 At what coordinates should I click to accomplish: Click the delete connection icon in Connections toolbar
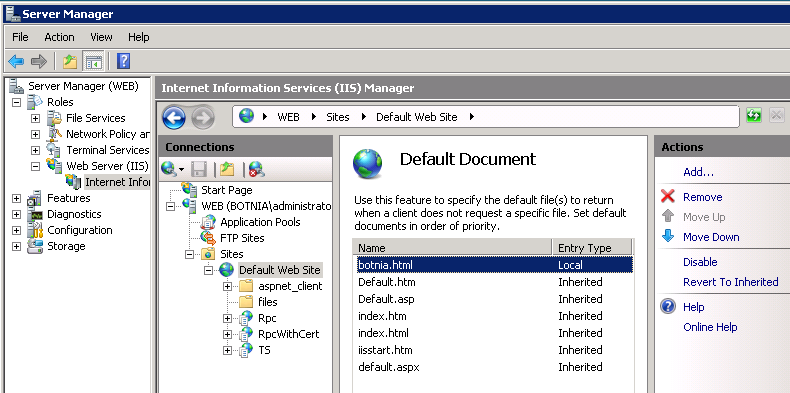pos(256,169)
